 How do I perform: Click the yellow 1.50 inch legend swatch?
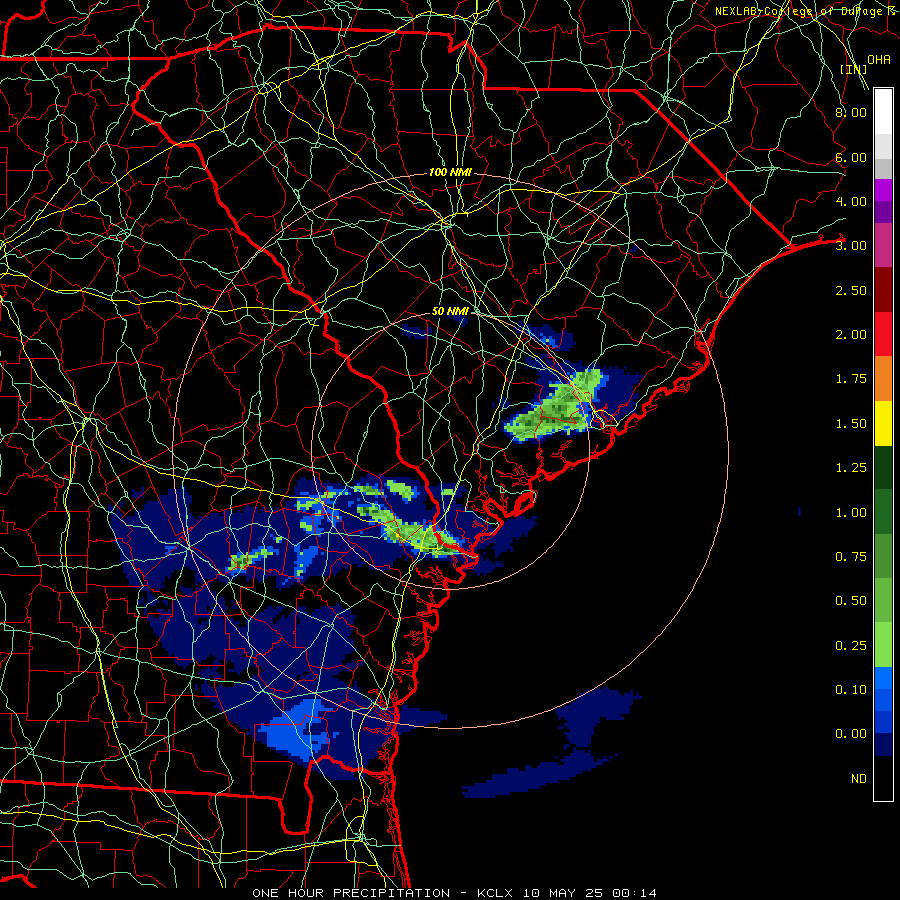(883, 423)
